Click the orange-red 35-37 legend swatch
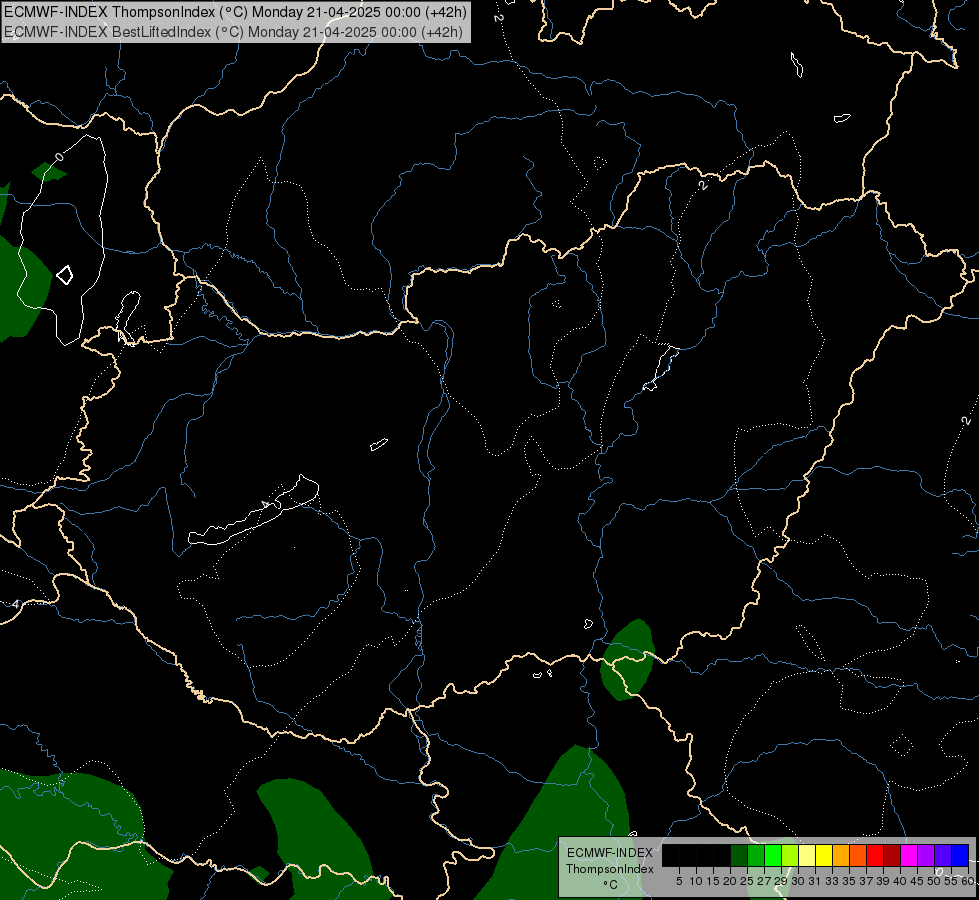This screenshot has width=979, height=900. click(858, 855)
